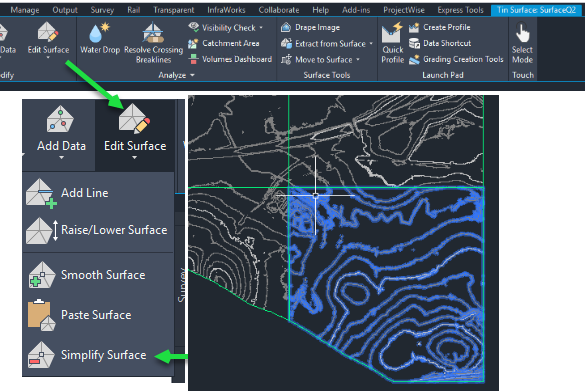This screenshot has width=585, height=391.
Task: Click the Create Profile tool
Action: point(439,27)
